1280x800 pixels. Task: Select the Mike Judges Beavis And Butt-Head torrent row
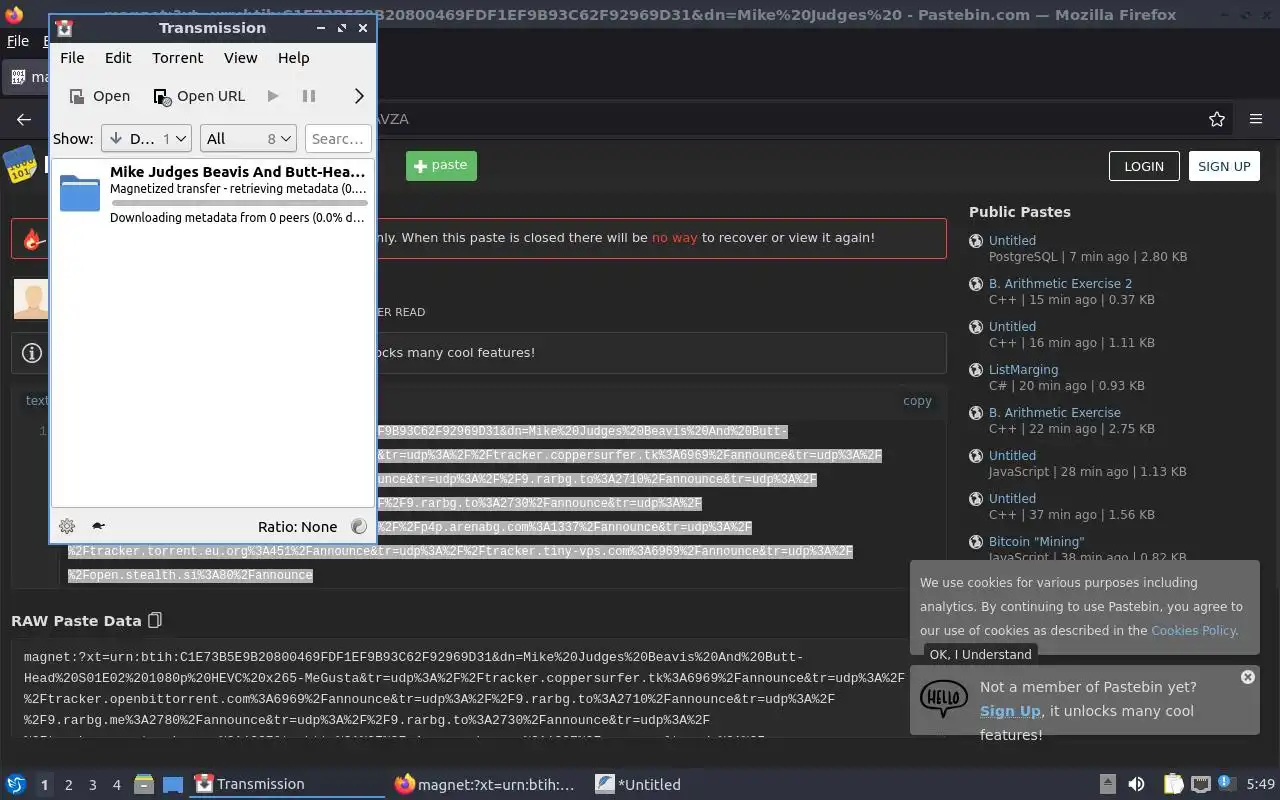(x=213, y=194)
